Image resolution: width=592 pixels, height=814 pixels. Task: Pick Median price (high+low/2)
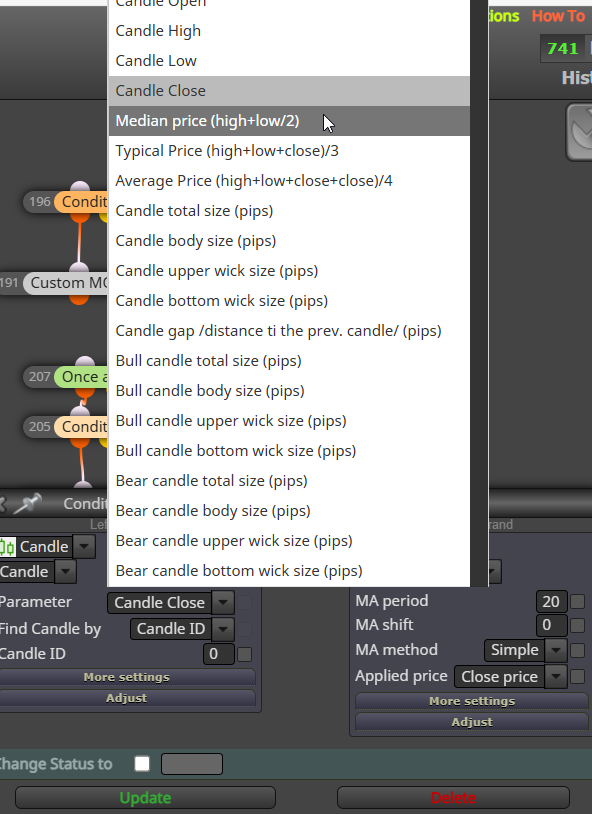[x=289, y=121]
